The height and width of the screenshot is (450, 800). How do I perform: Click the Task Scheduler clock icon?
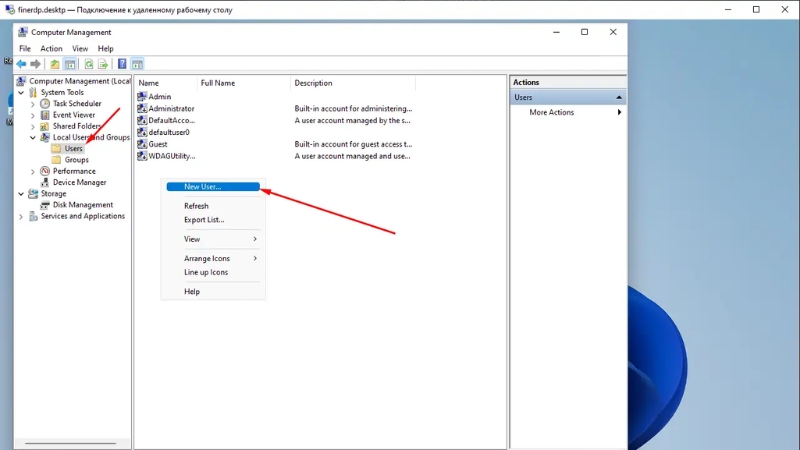[x=45, y=104]
